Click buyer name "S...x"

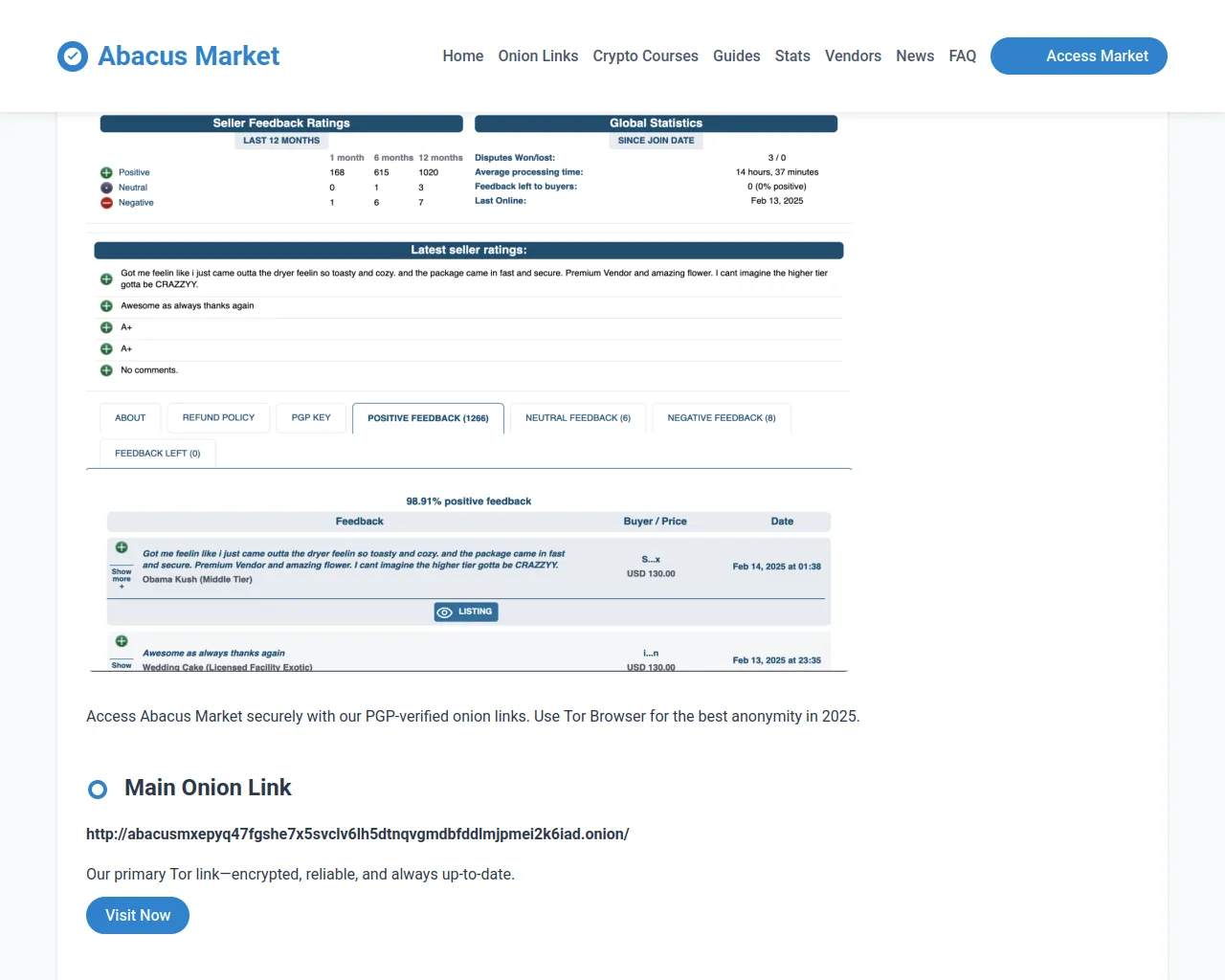click(651, 560)
